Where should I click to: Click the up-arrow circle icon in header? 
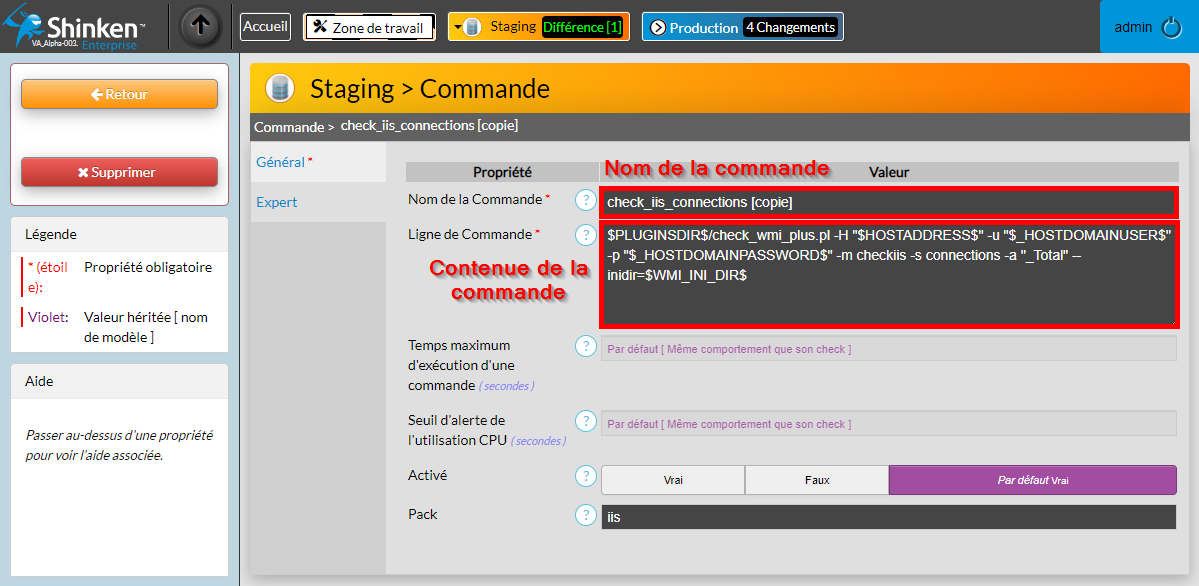[x=200, y=25]
